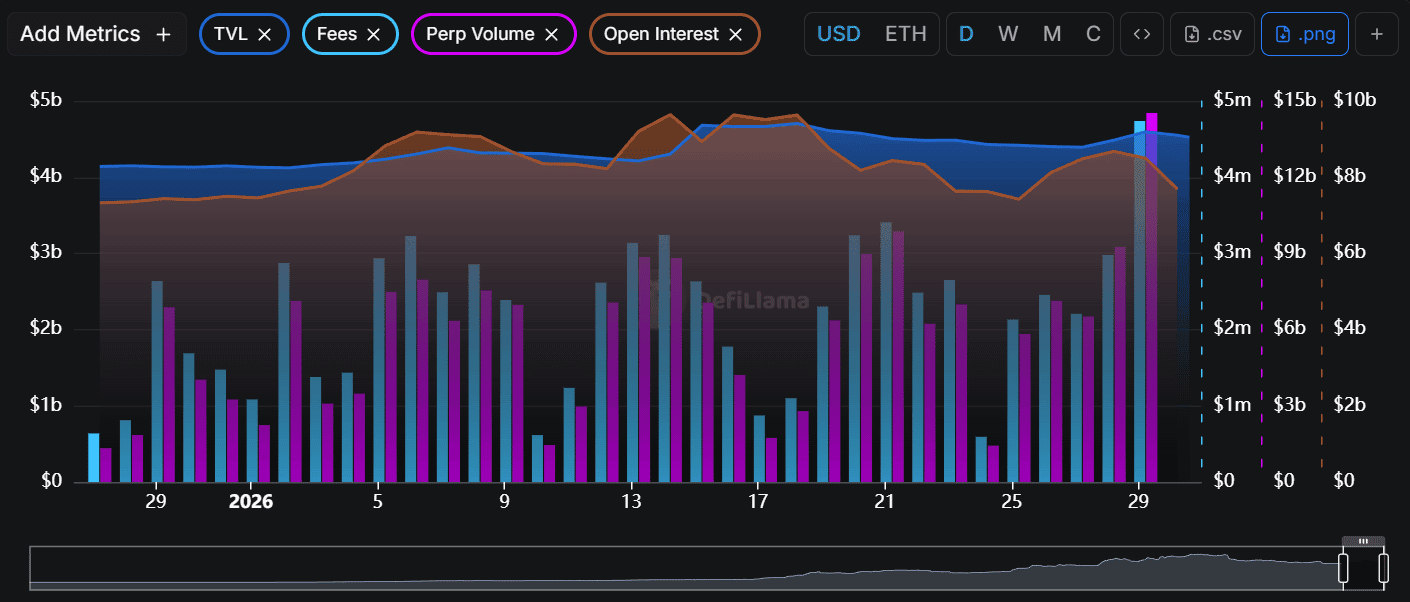1410x602 pixels.
Task: Remove Perp Volume metric using X icon
Action: 551,34
